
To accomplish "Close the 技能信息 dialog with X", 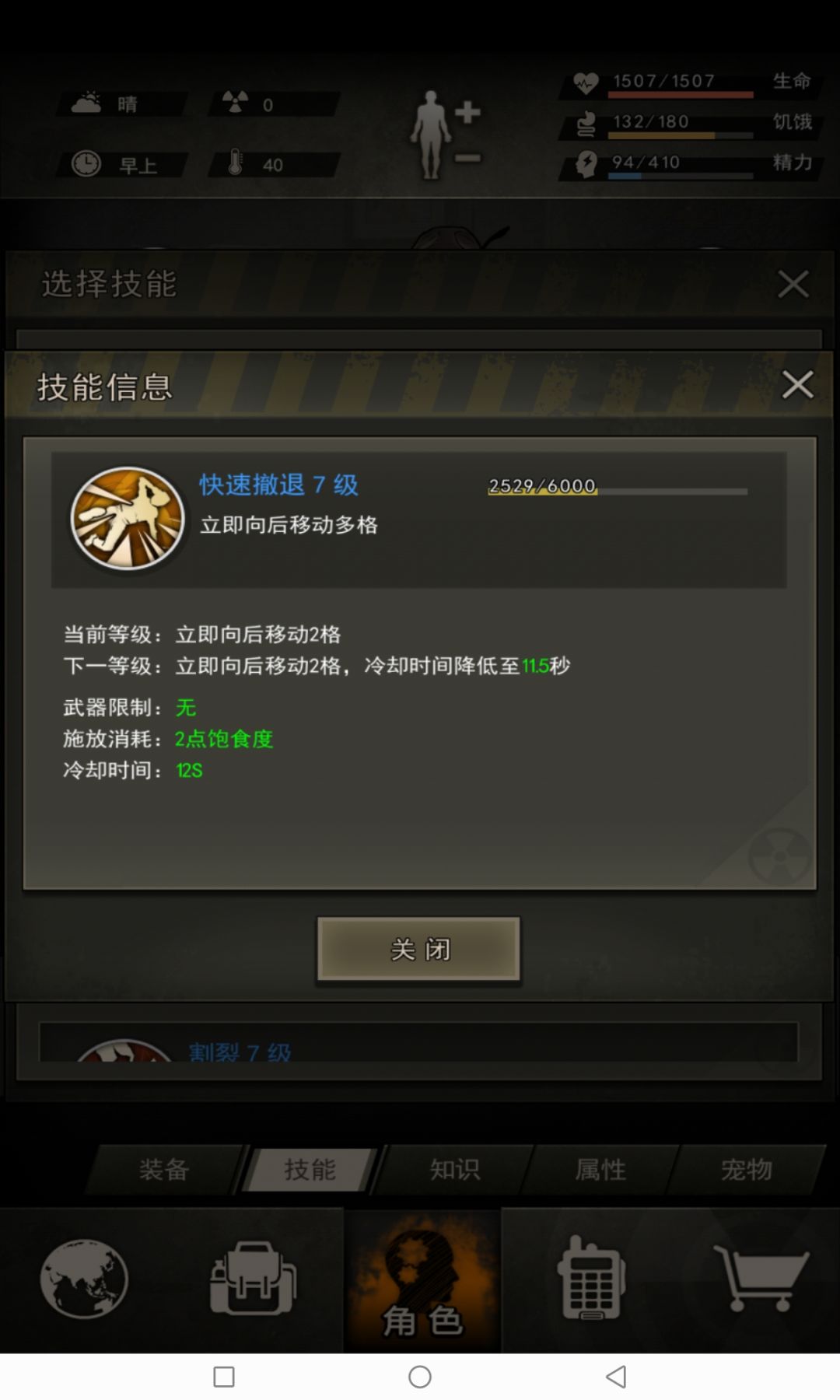I will pos(797,384).
